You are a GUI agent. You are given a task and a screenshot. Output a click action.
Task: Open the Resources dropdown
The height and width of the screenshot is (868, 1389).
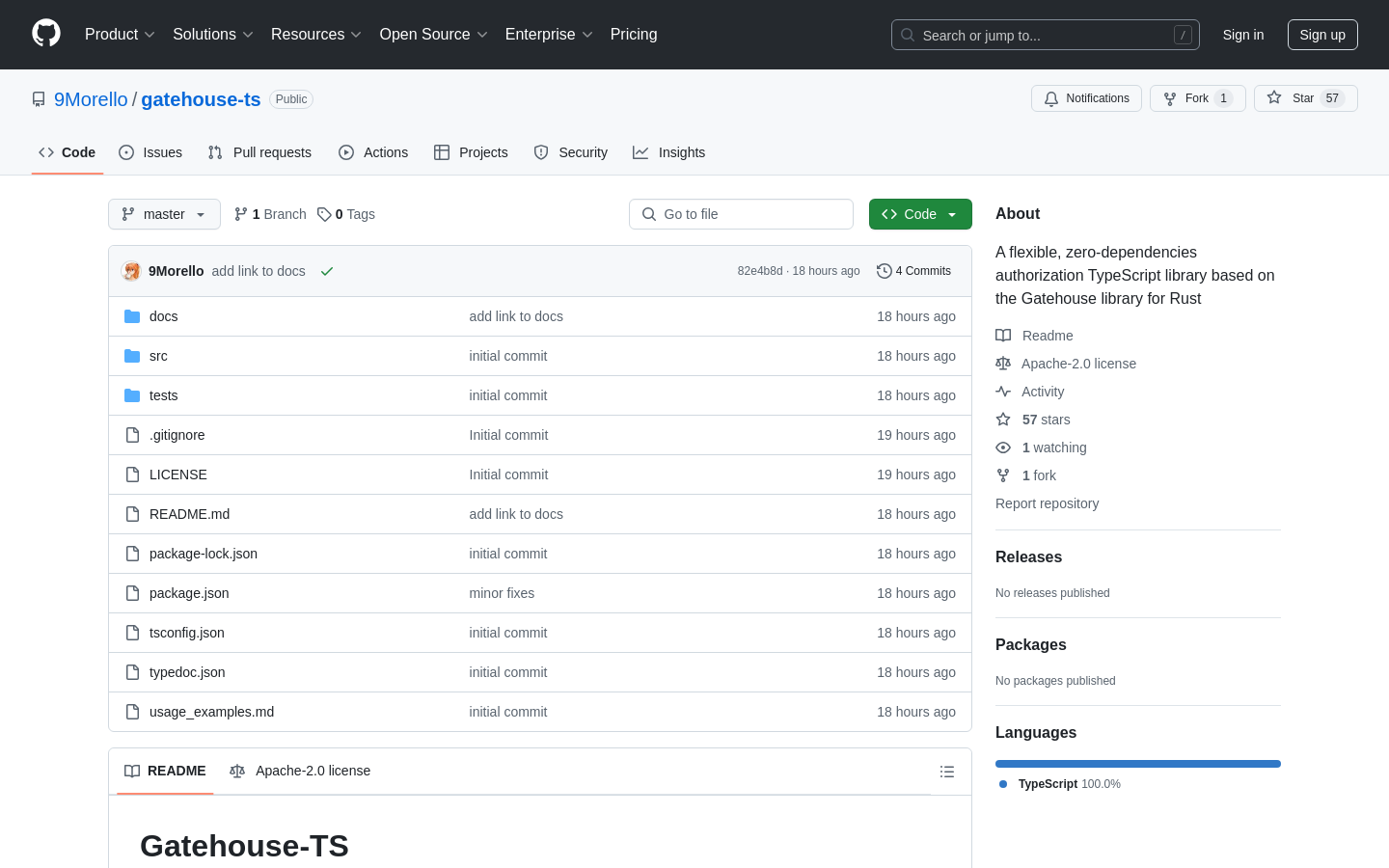(x=316, y=35)
